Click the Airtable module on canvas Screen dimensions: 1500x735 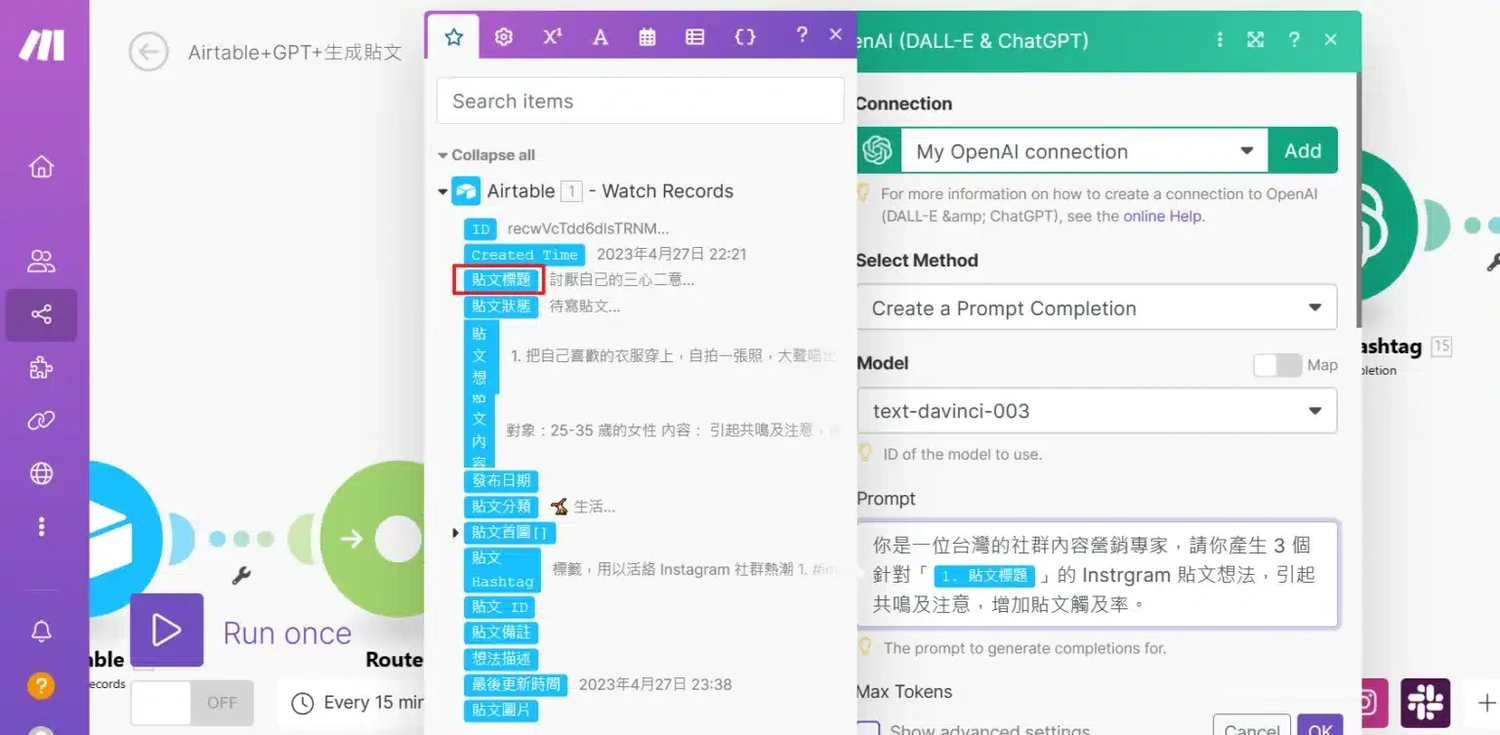[125, 539]
